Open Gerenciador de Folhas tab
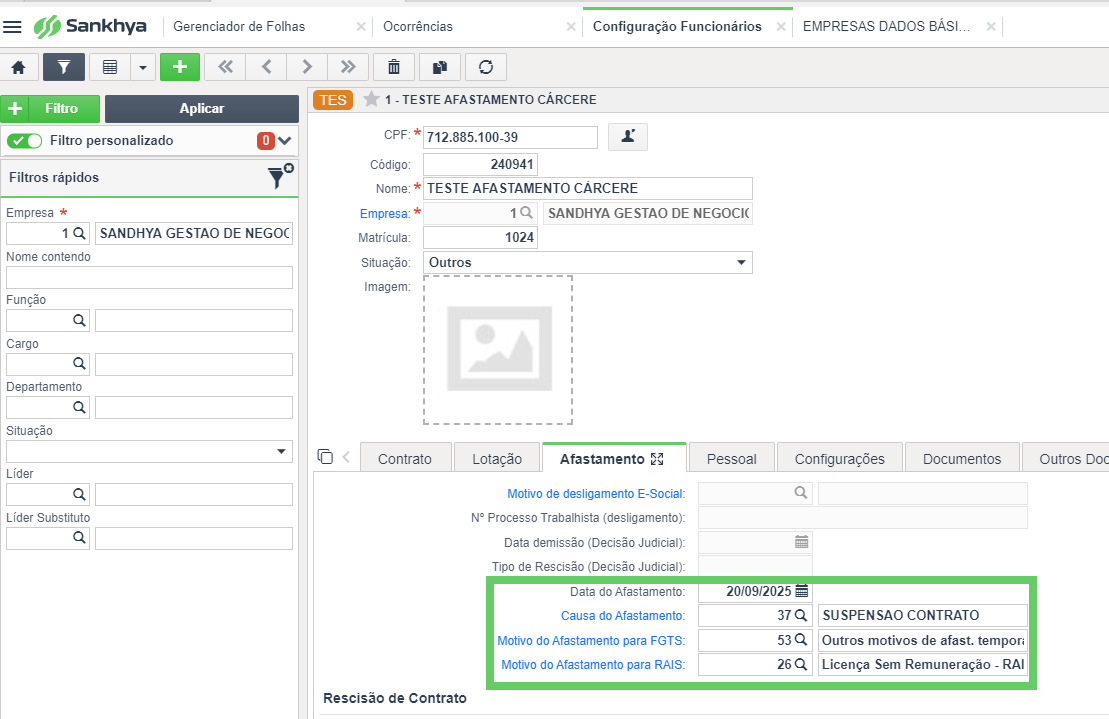This screenshot has height=719, width=1109. point(239,26)
